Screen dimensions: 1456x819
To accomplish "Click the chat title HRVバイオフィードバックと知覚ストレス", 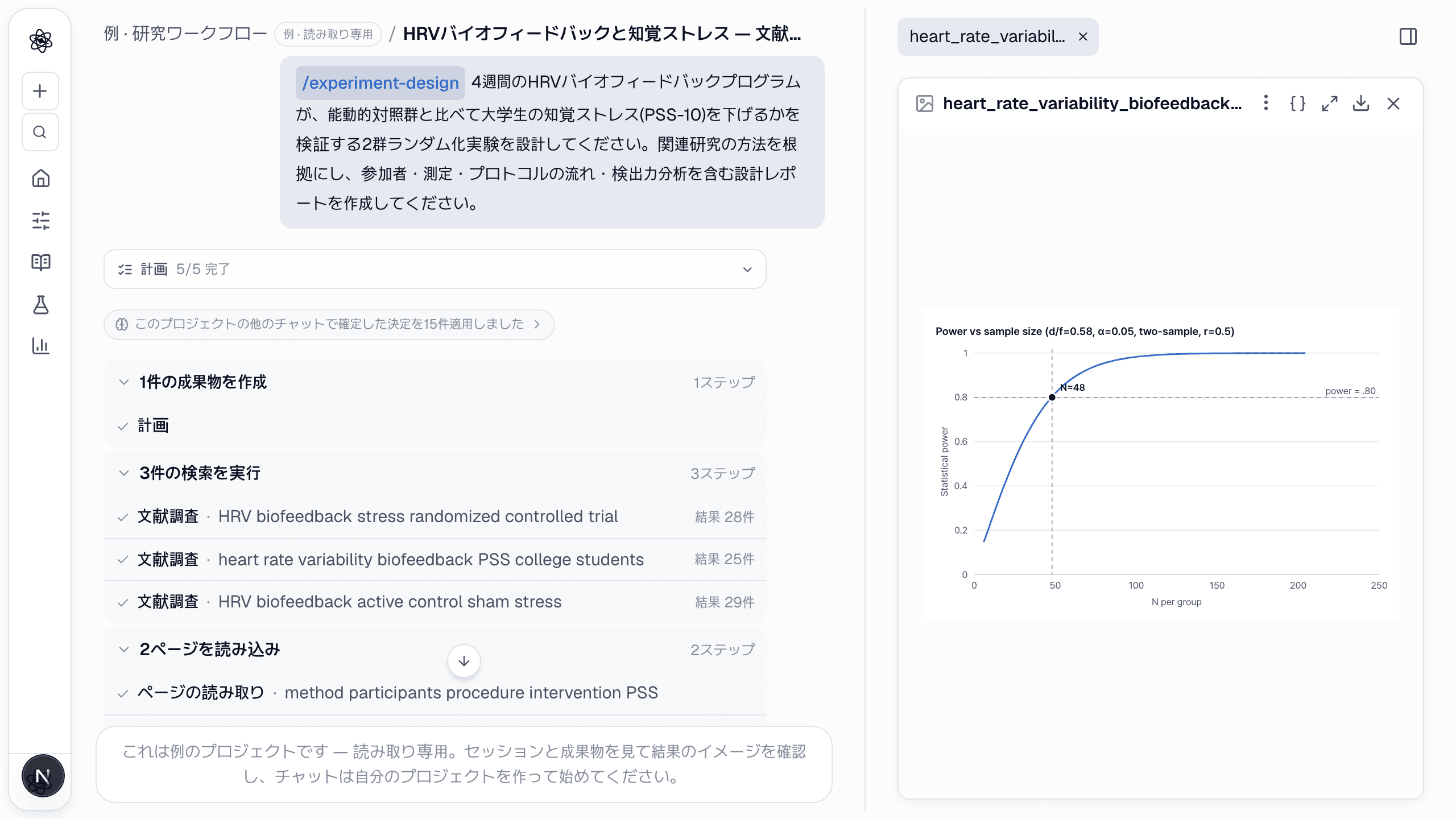I will 602,34.
